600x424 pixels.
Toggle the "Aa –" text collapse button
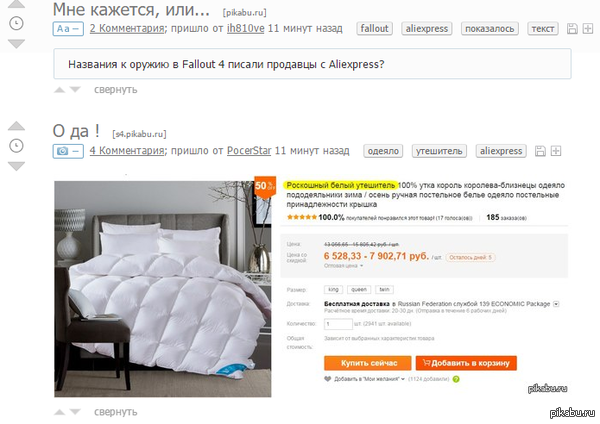(68, 29)
